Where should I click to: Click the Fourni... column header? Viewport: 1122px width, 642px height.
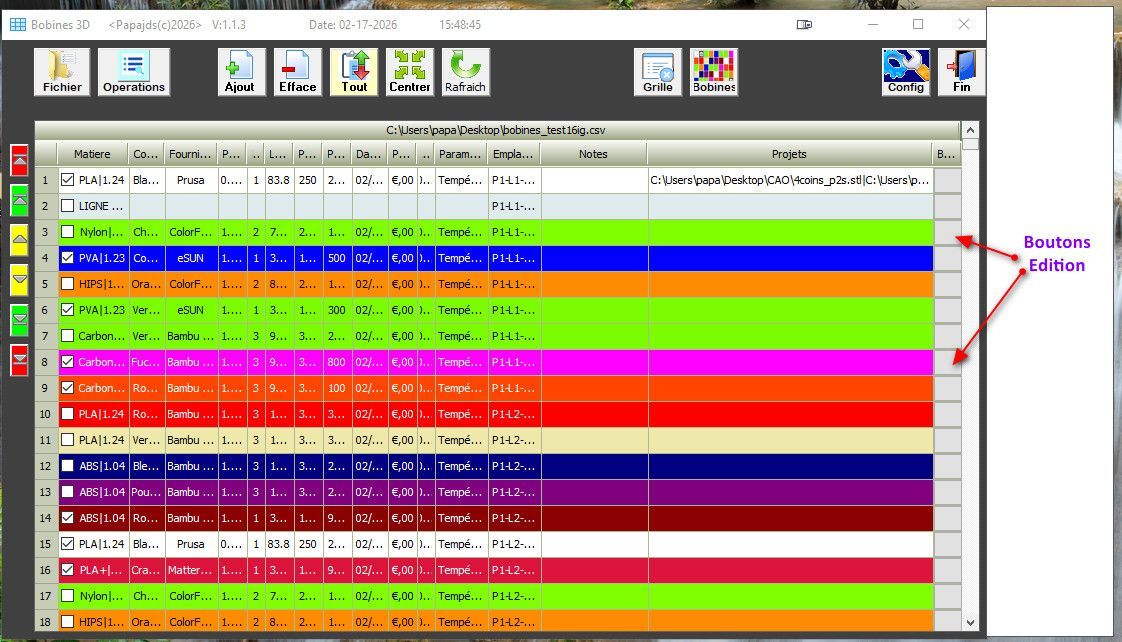pyautogui.click(x=191, y=154)
